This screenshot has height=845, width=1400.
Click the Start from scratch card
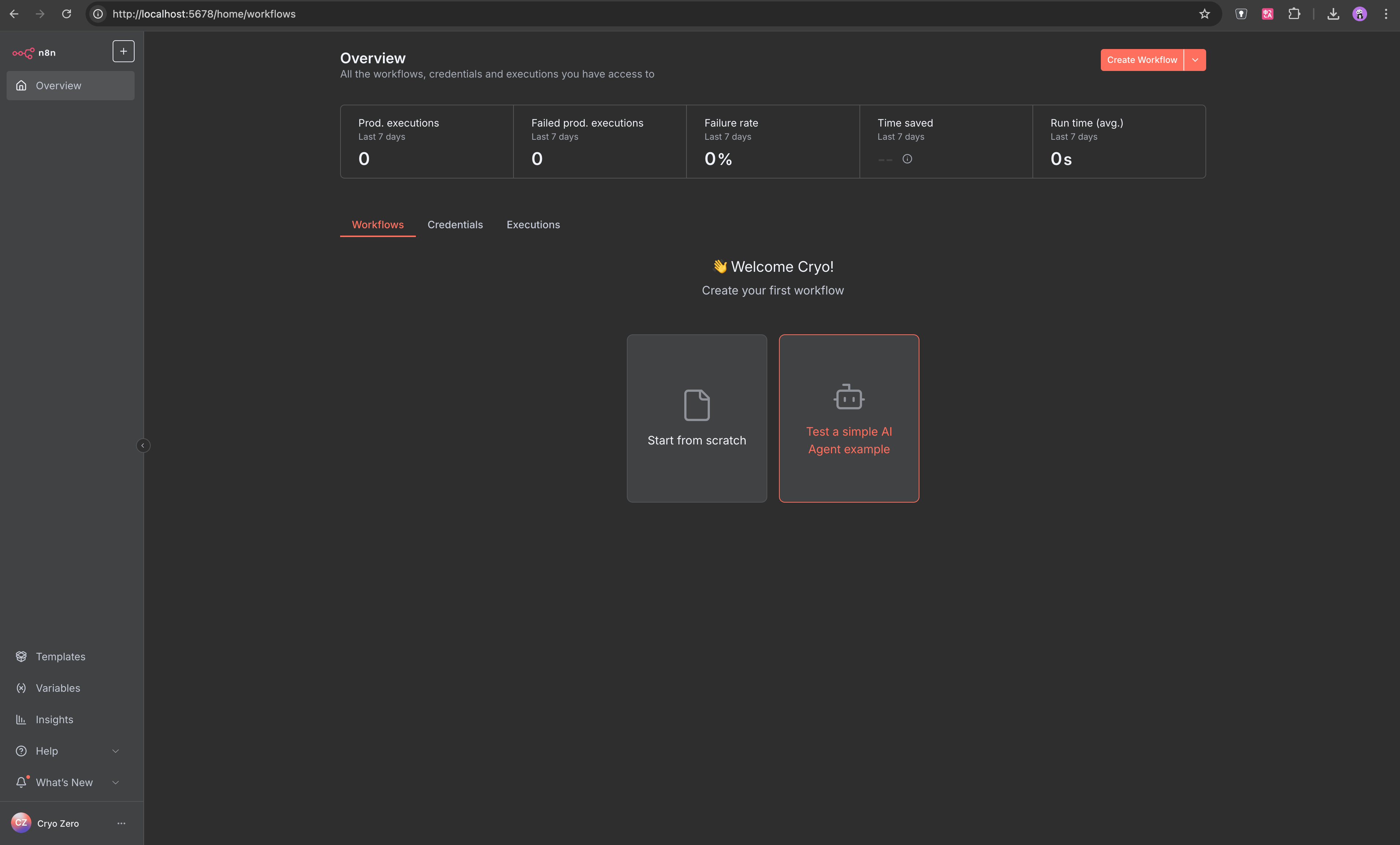coord(697,418)
